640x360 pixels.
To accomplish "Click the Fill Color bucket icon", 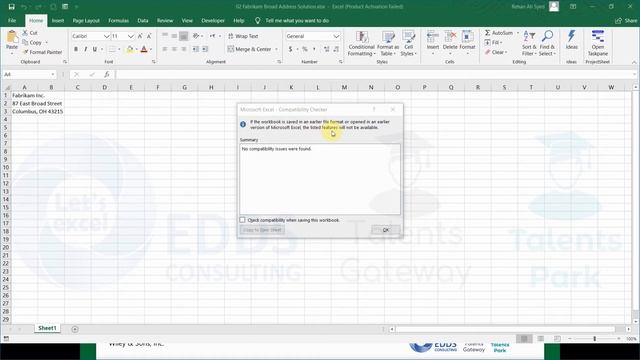I will click(x=130, y=49).
